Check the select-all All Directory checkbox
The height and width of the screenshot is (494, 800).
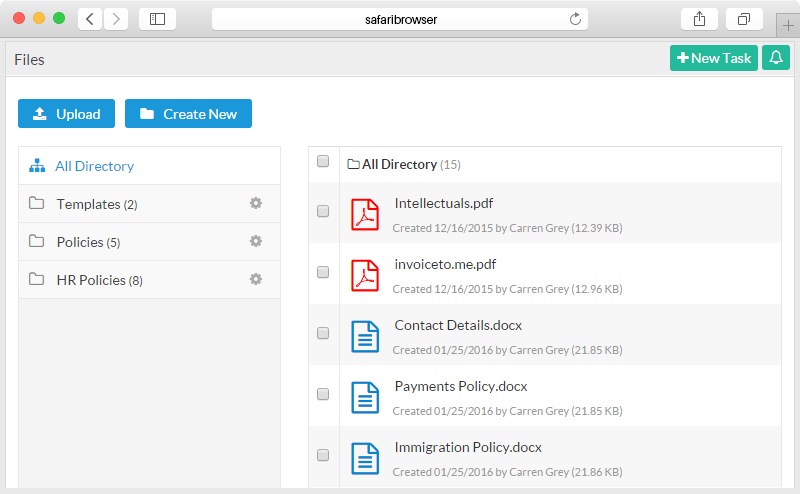coord(323,161)
